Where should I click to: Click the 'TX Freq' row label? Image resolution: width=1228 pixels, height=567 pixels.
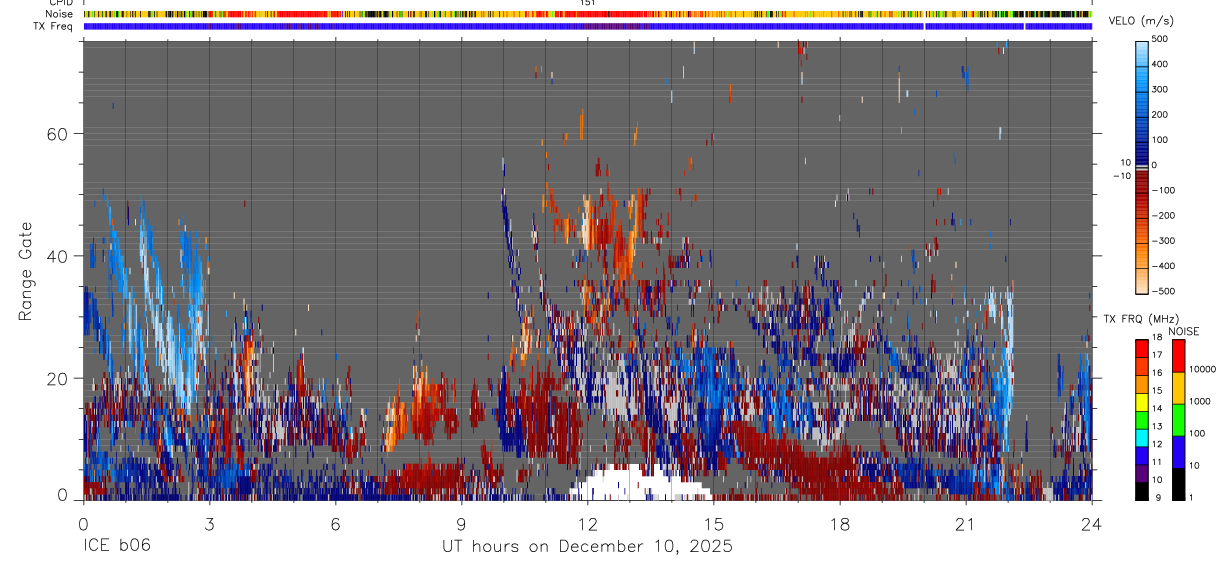[x=54, y=26]
